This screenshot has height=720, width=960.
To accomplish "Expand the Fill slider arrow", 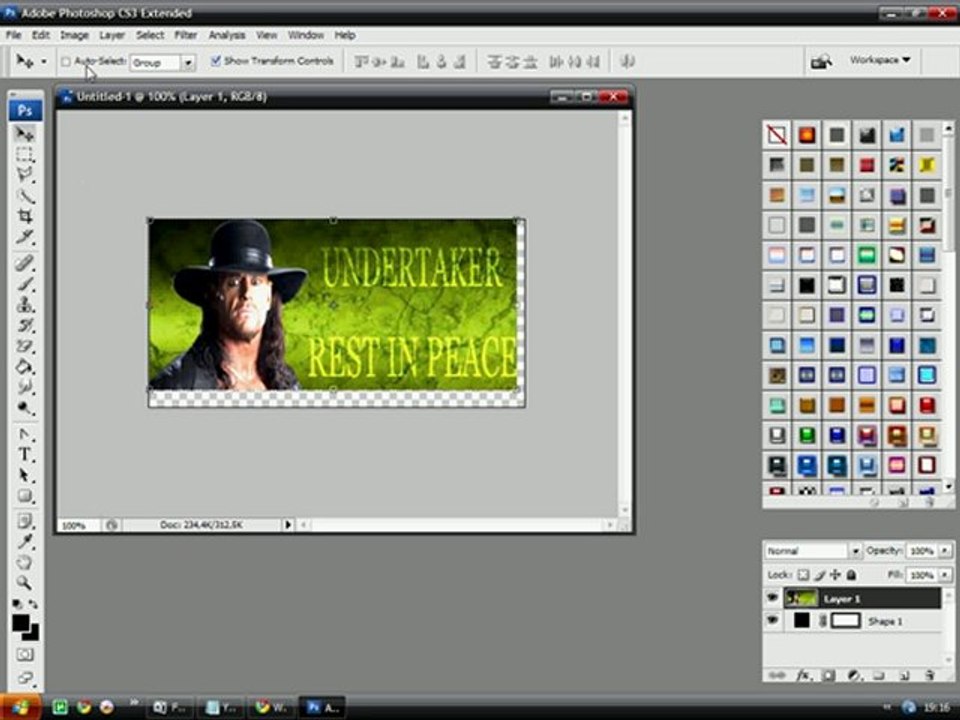I will 945,575.
